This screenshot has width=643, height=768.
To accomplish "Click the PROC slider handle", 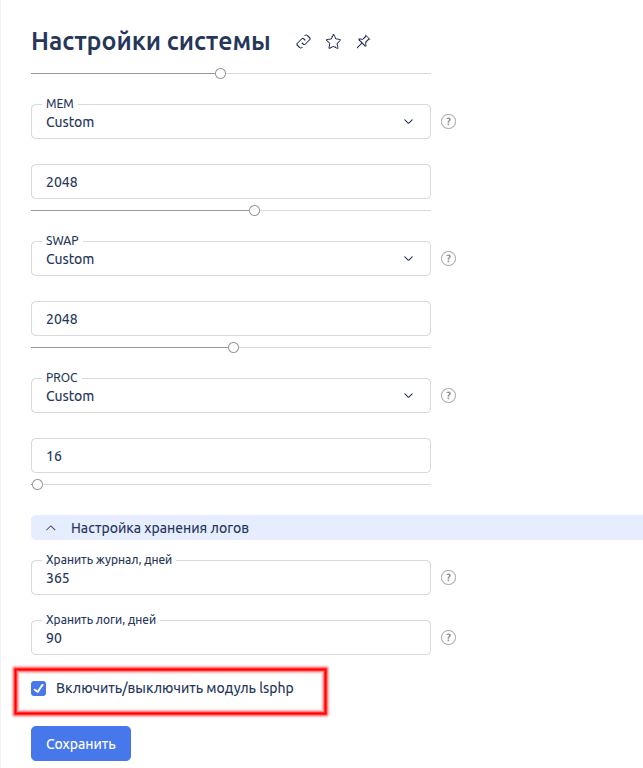I will pyautogui.click(x=38, y=484).
